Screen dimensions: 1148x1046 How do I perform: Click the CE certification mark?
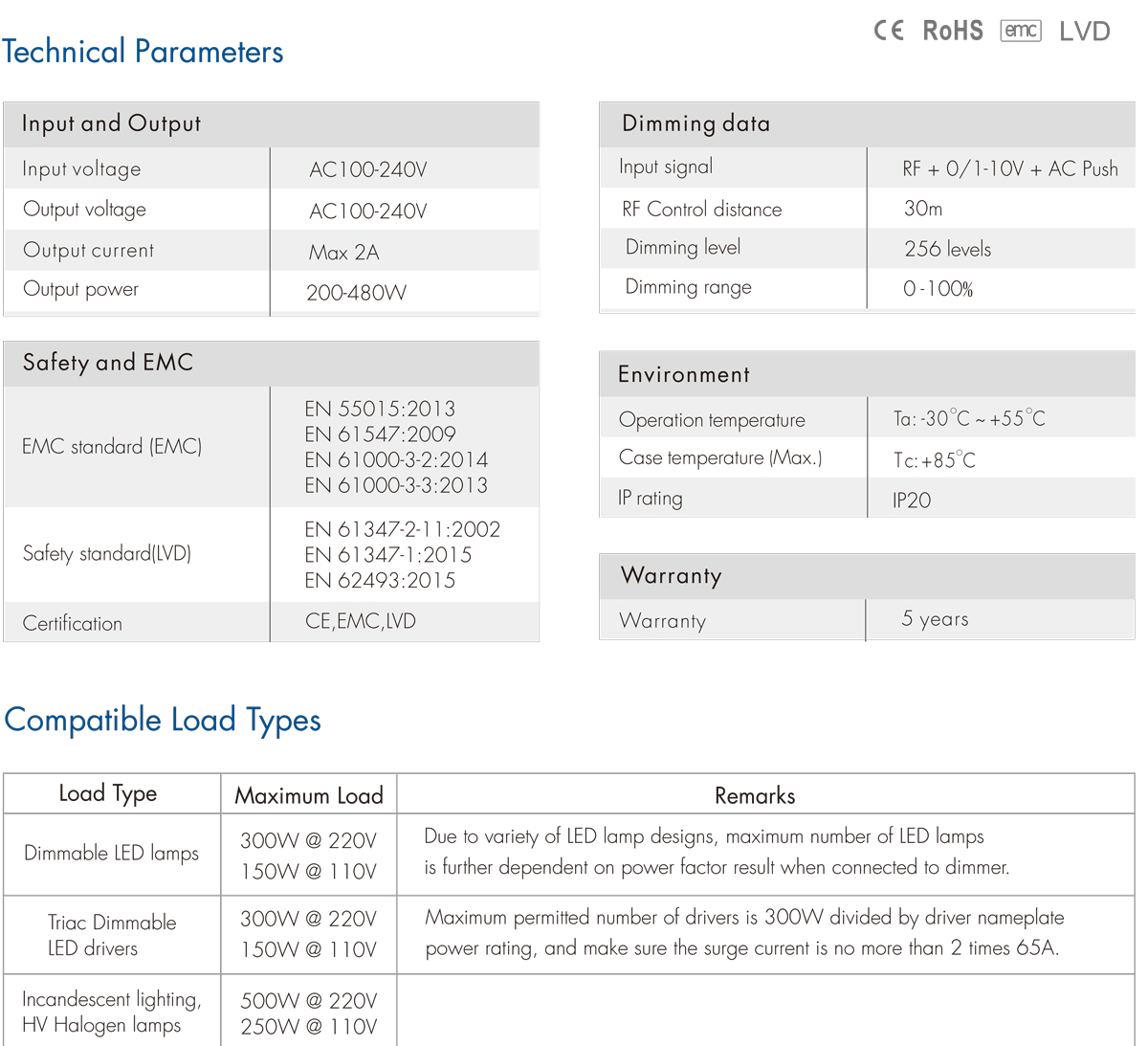(x=888, y=31)
